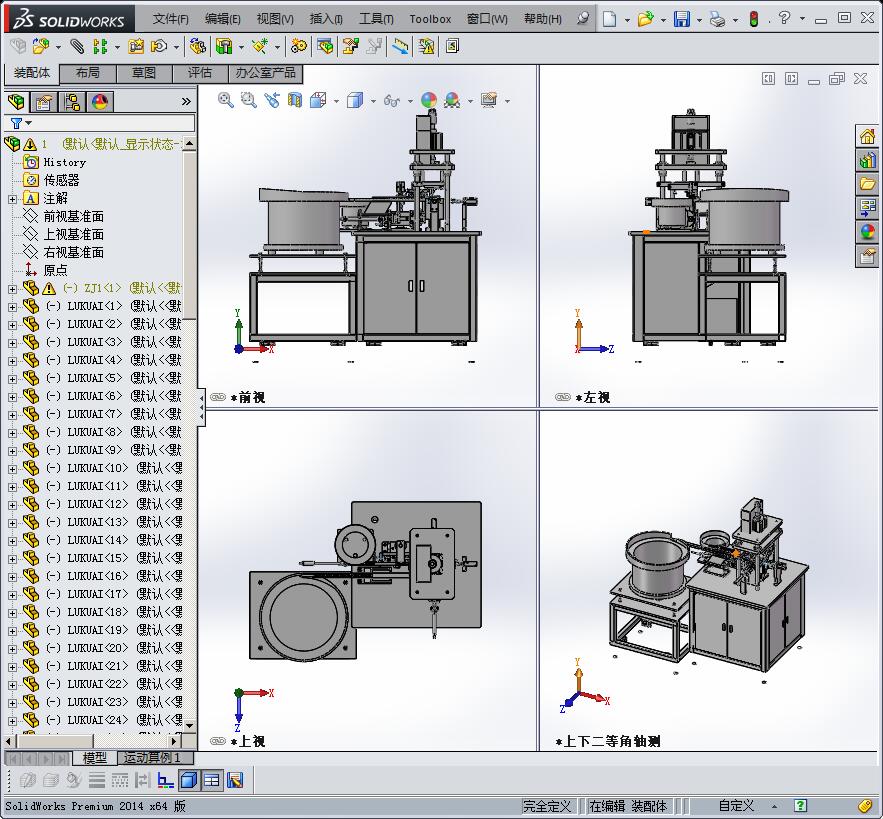The height and width of the screenshot is (819, 883).
Task: Open the File Explorer task pane
Action: pyautogui.click(x=867, y=184)
